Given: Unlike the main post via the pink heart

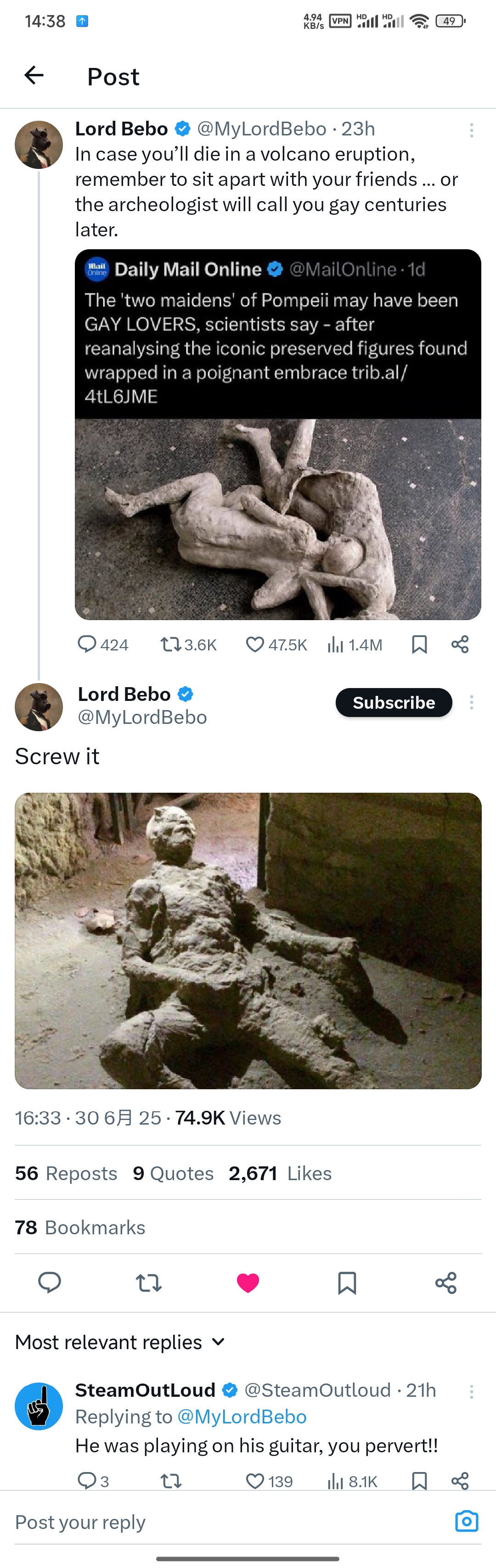Looking at the screenshot, I should tap(248, 1282).
